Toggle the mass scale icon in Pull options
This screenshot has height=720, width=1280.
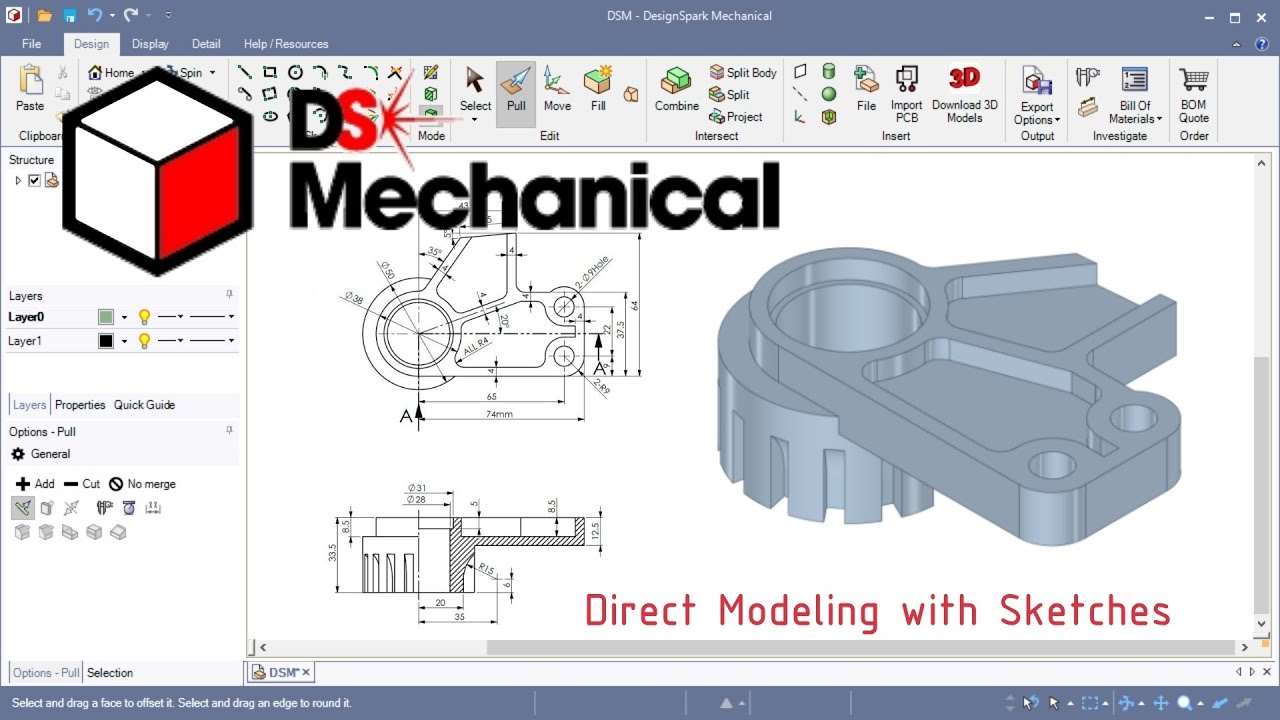[129, 508]
